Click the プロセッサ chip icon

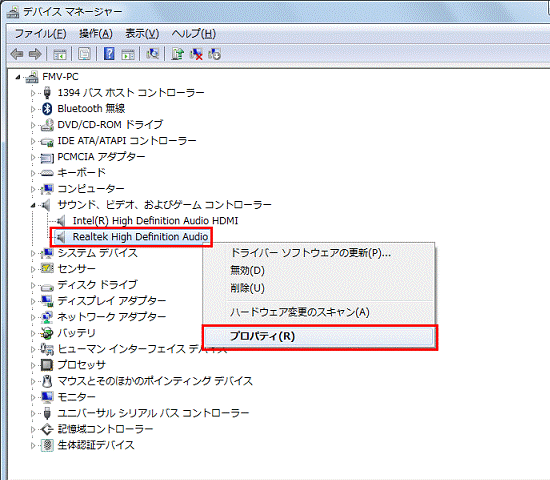pos(47,365)
